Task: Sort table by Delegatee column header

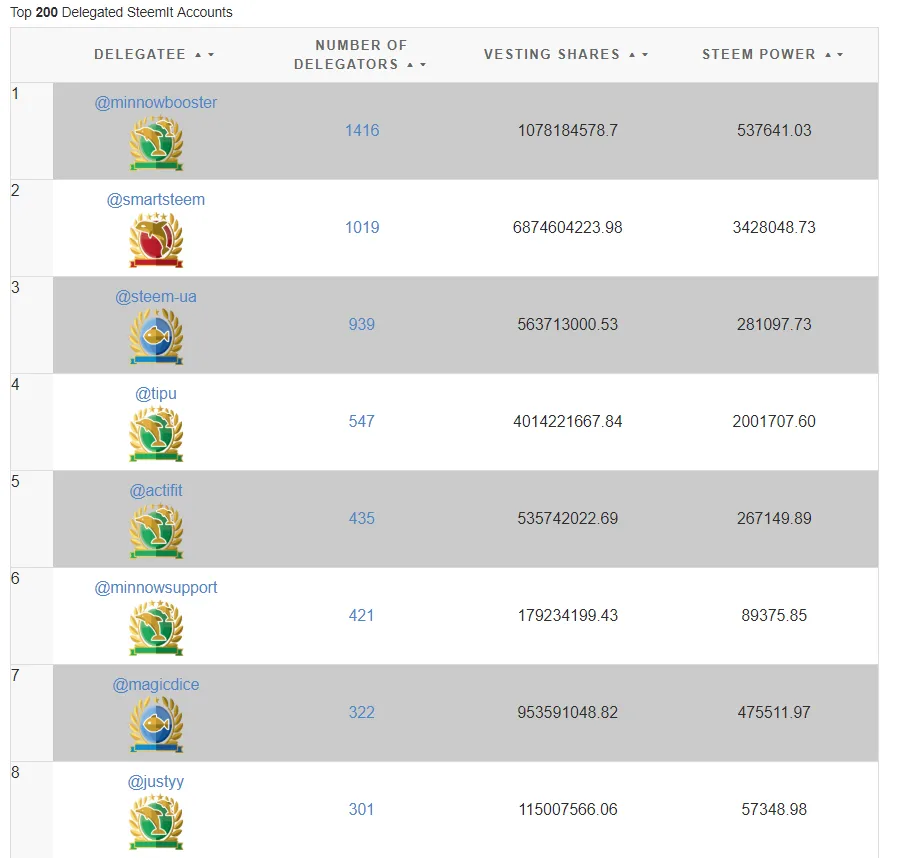Action: coord(140,55)
